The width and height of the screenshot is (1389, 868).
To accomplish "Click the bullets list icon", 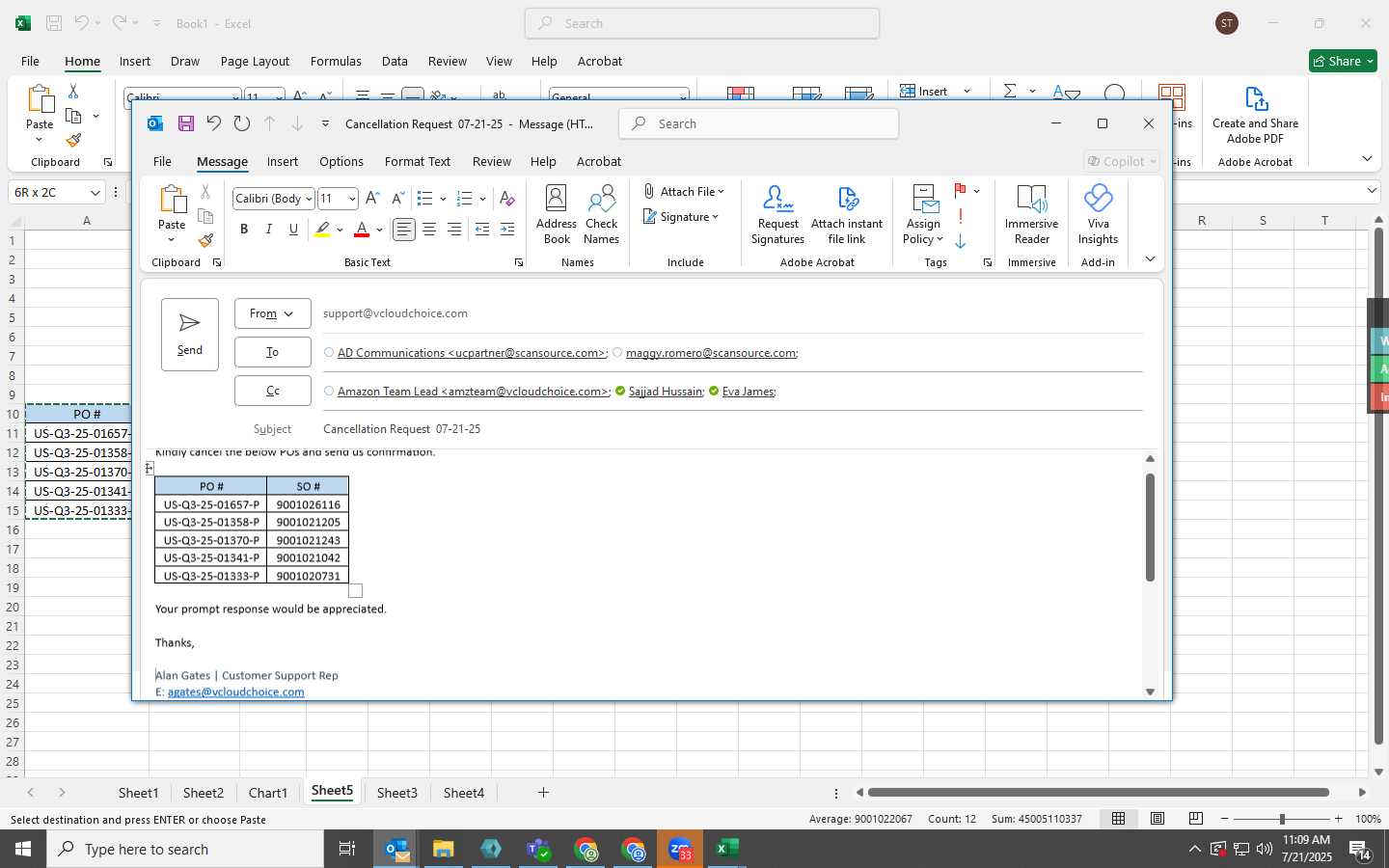I will pos(425,199).
